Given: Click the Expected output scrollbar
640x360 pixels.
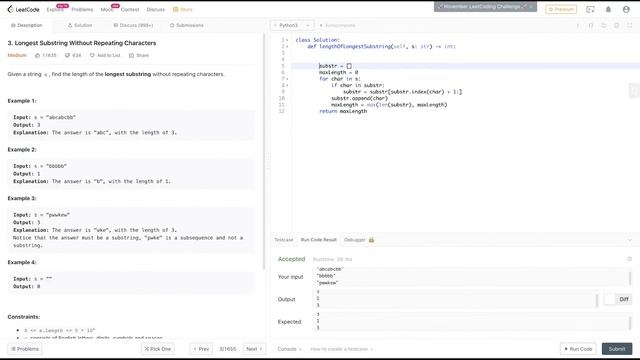Looking at the screenshot, I should [630, 323].
